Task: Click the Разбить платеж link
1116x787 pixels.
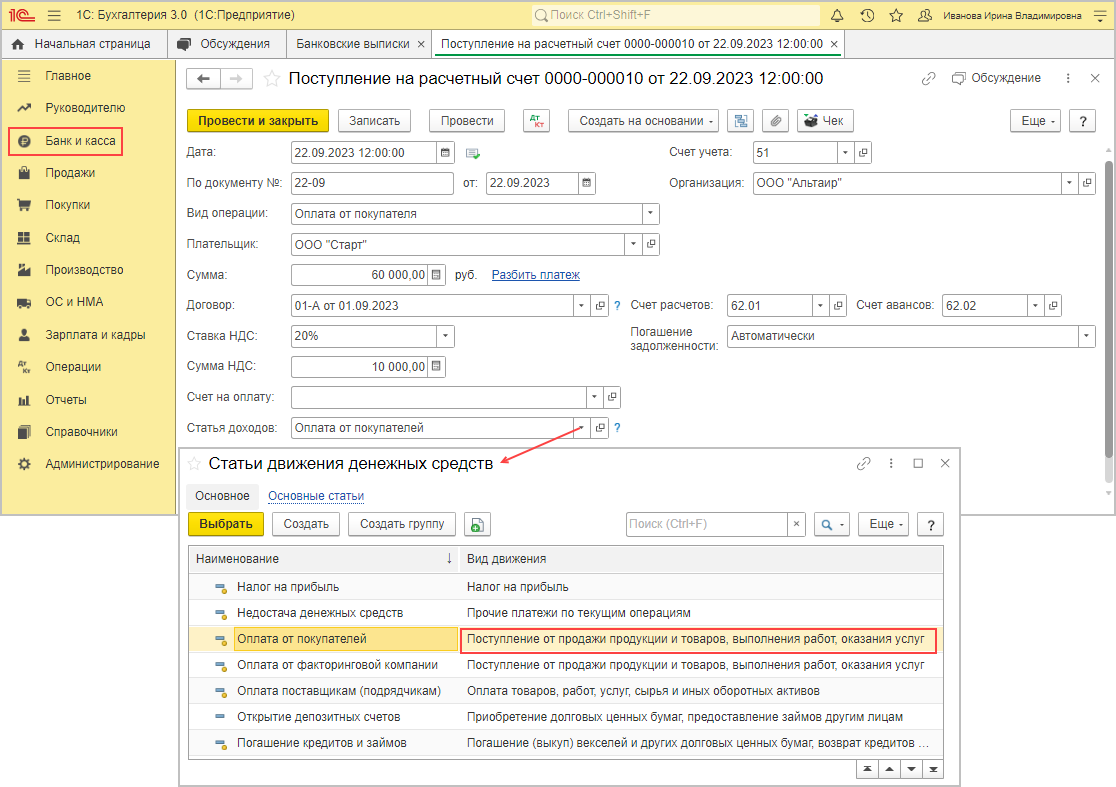Action: point(535,275)
